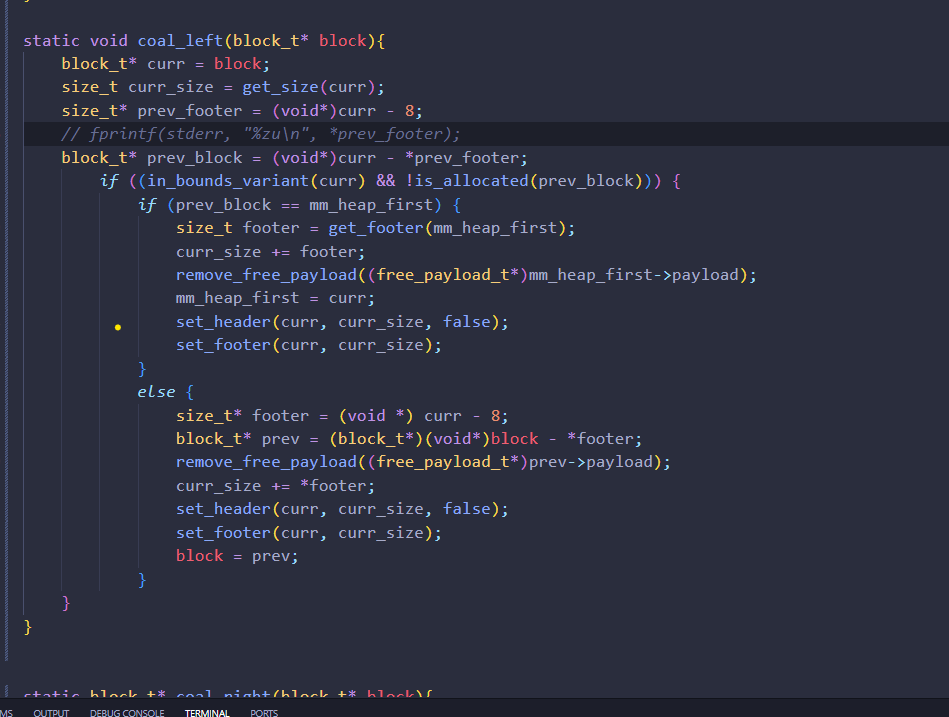Click the get_footer function call
Image resolution: width=949 pixels, height=717 pixels.
(x=375, y=228)
